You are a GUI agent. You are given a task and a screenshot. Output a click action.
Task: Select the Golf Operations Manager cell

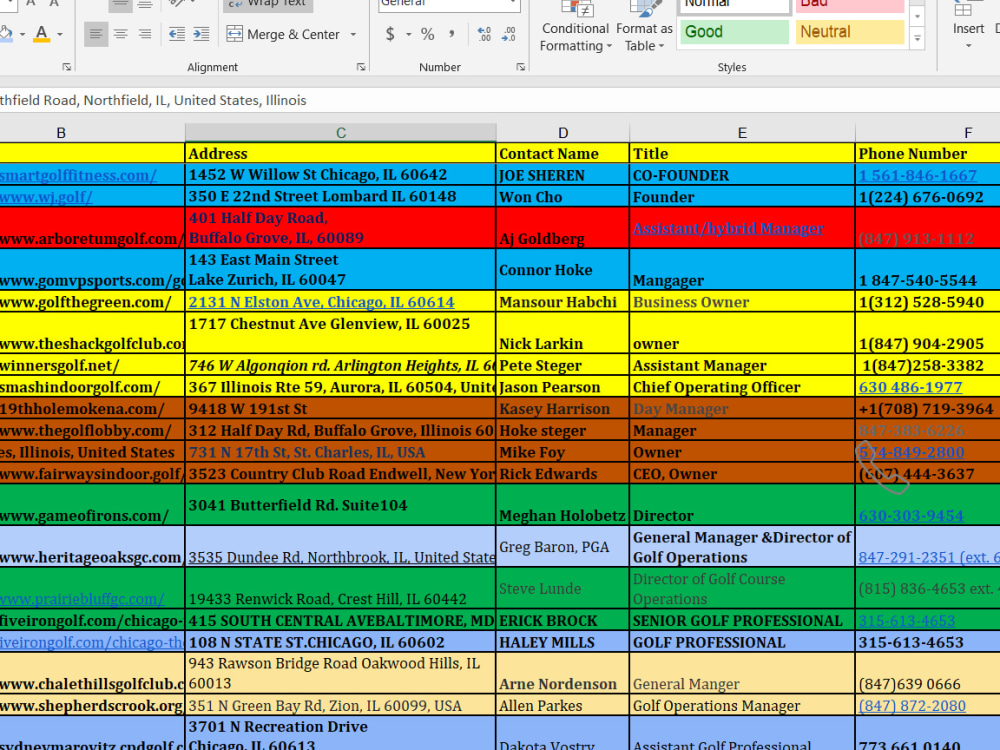tap(742, 705)
